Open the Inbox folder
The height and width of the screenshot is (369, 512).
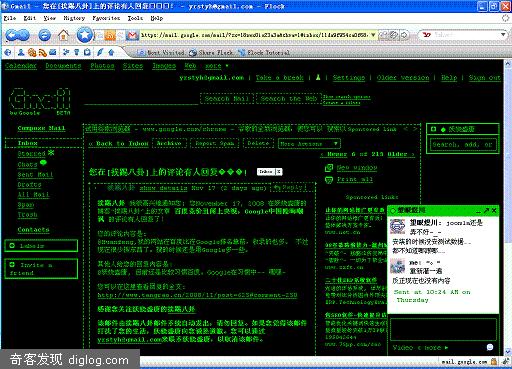[x=28, y=143]
